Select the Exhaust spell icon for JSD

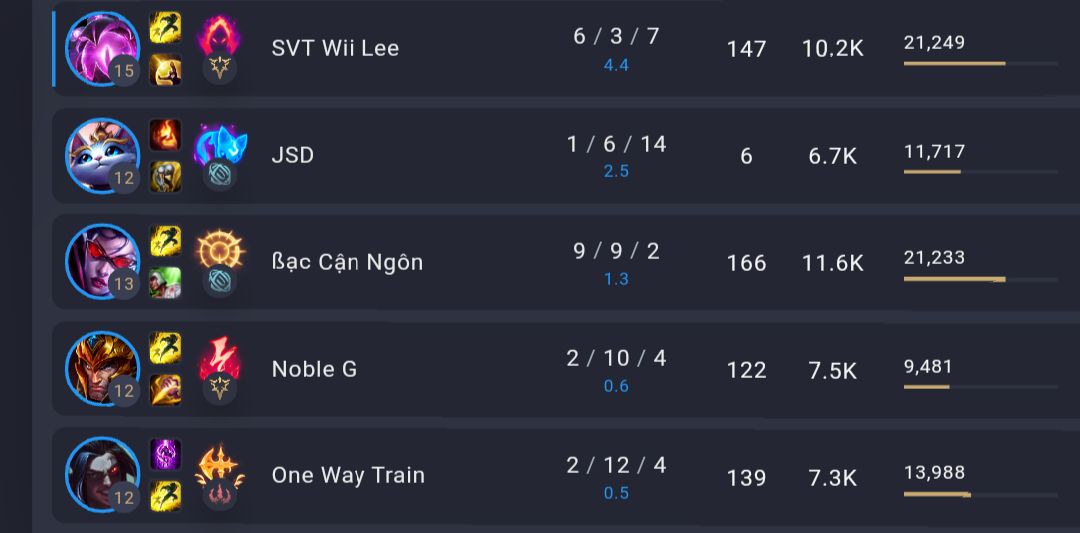point(165,177)
